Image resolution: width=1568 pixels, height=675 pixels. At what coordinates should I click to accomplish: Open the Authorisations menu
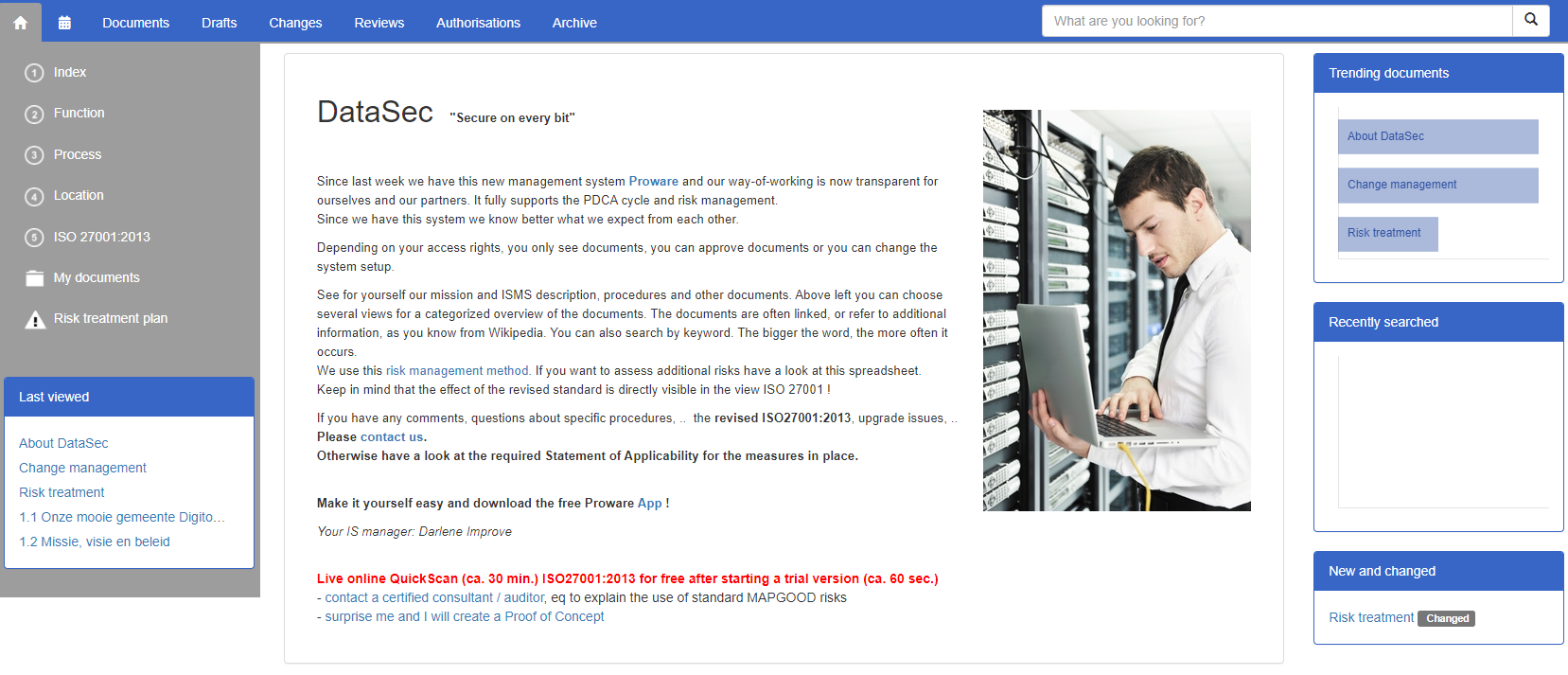click(478, 23)
